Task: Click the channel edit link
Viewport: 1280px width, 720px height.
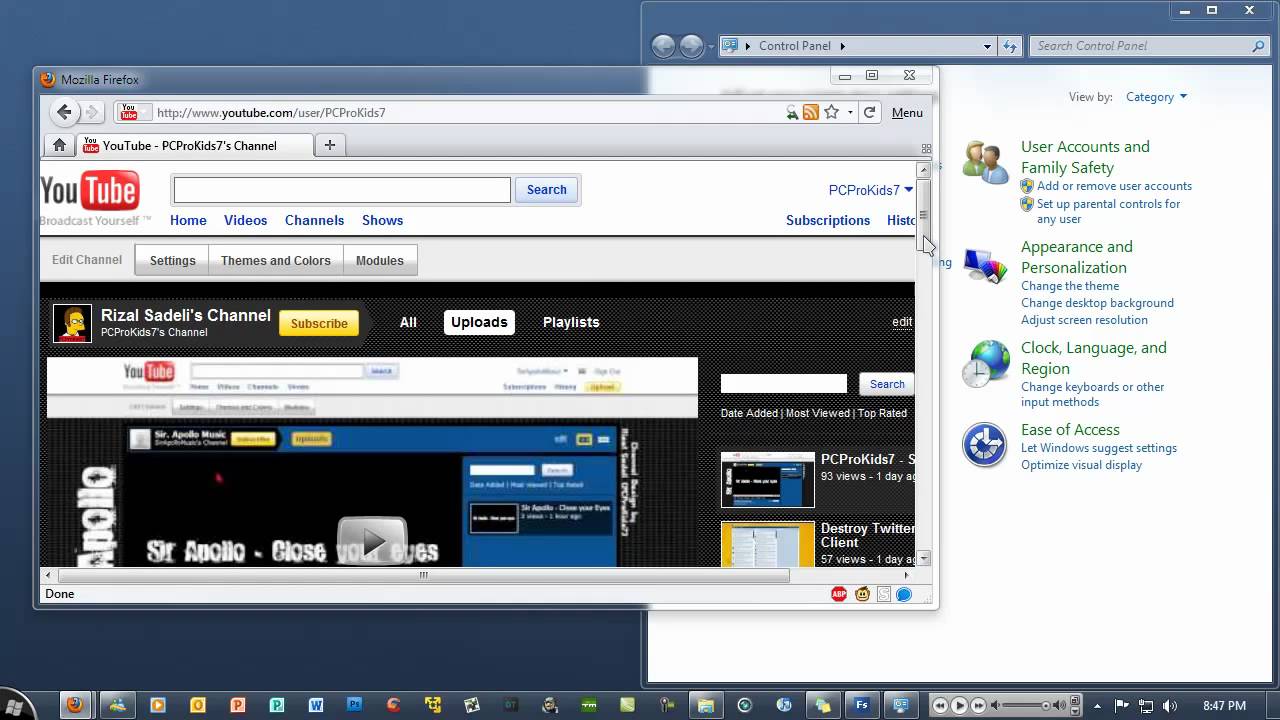Action: 902,322
